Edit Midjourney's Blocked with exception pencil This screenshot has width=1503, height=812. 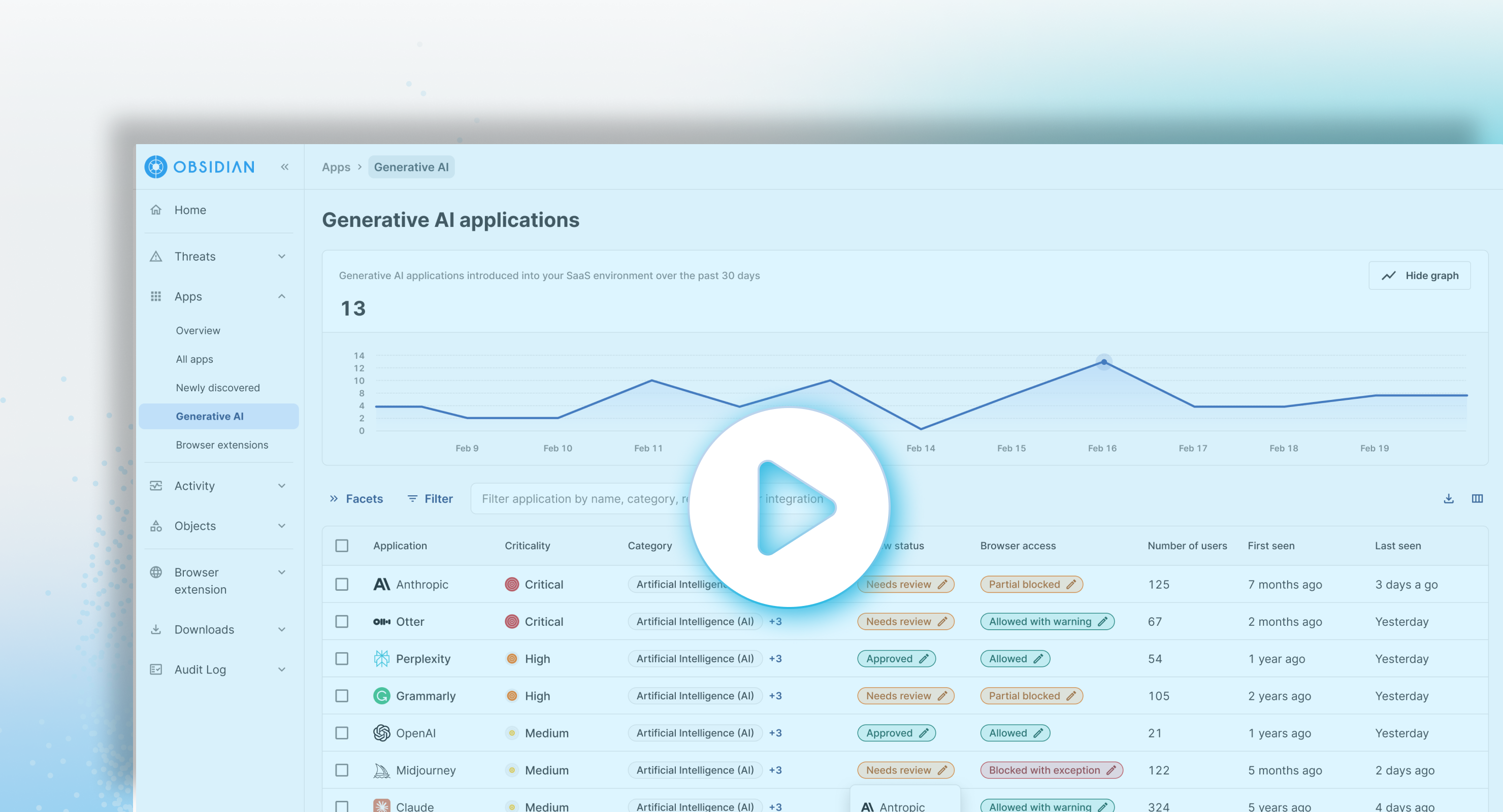(1111, 770)
